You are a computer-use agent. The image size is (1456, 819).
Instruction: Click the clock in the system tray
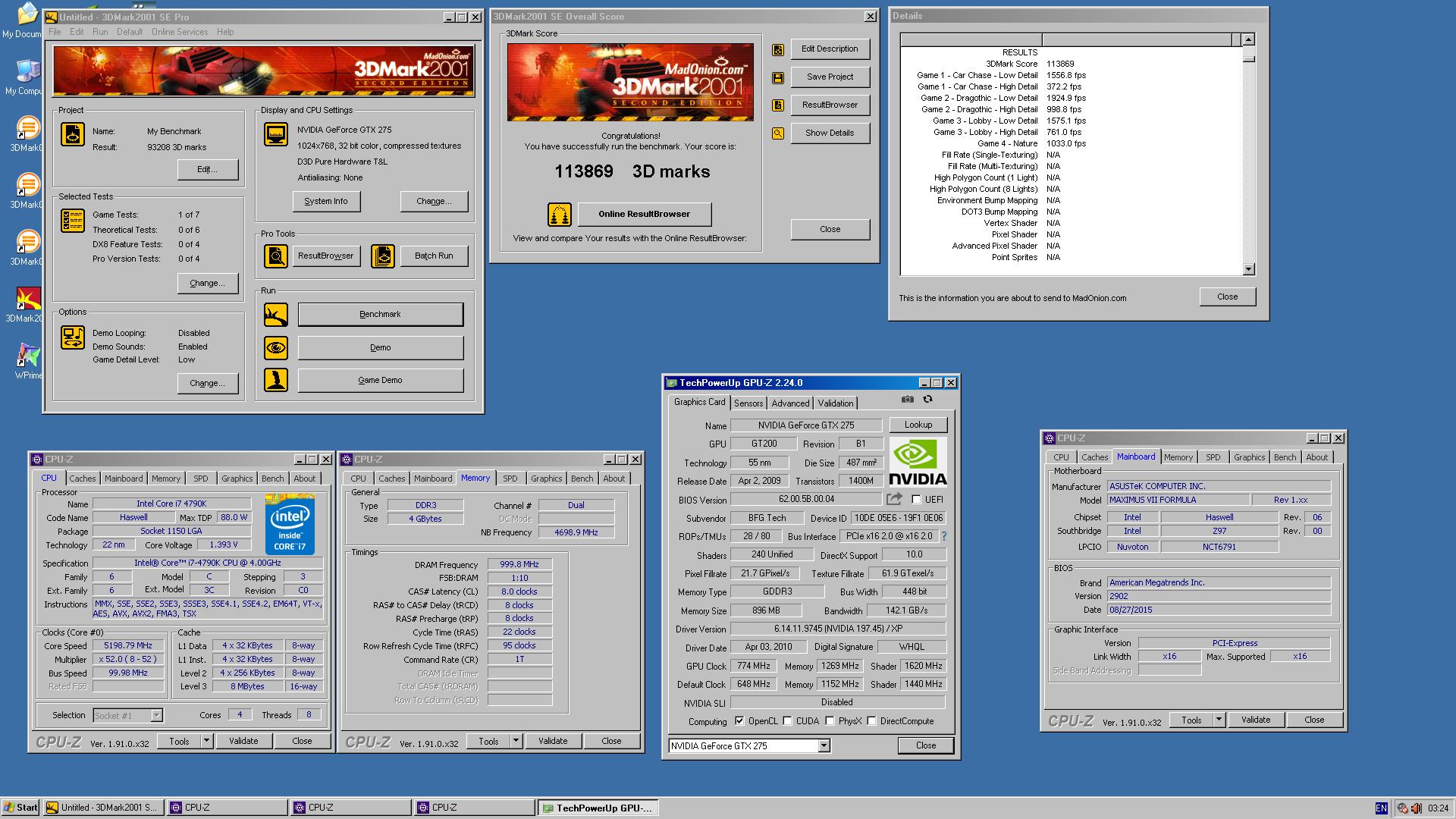1438,808
